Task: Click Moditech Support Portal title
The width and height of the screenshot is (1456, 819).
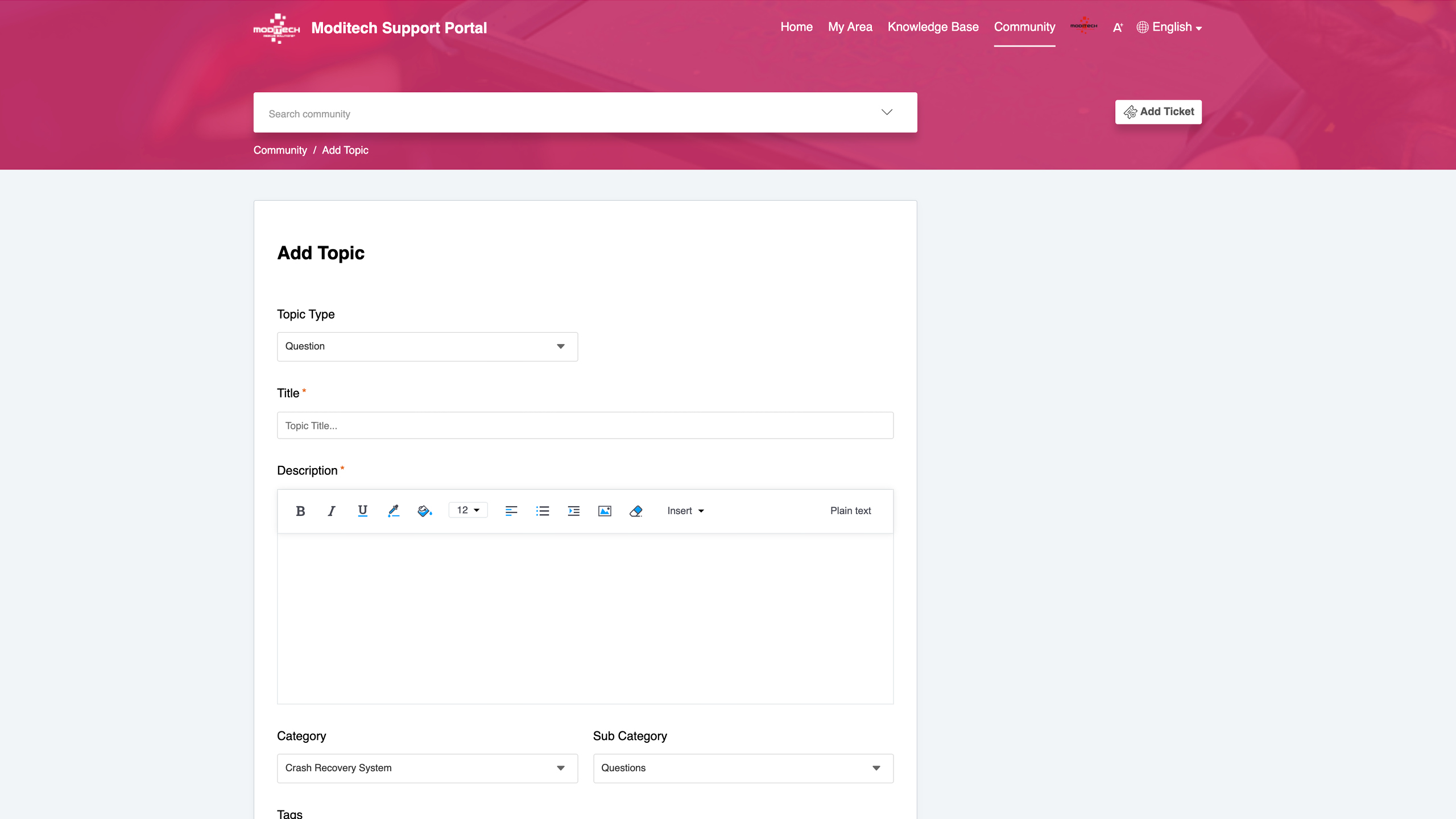Action: click(x=399, y=28)
